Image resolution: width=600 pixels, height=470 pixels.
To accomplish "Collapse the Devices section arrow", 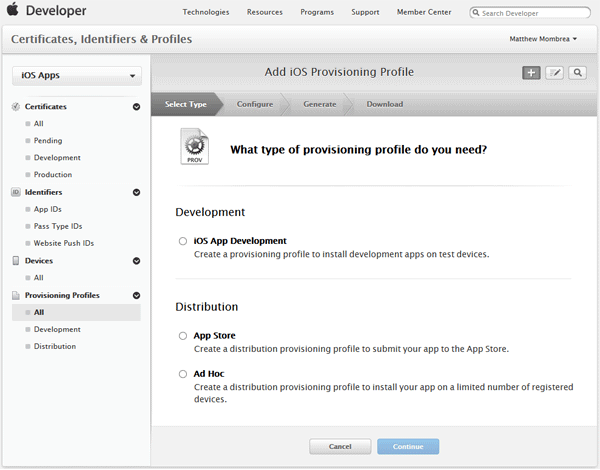I will [136, 261].
